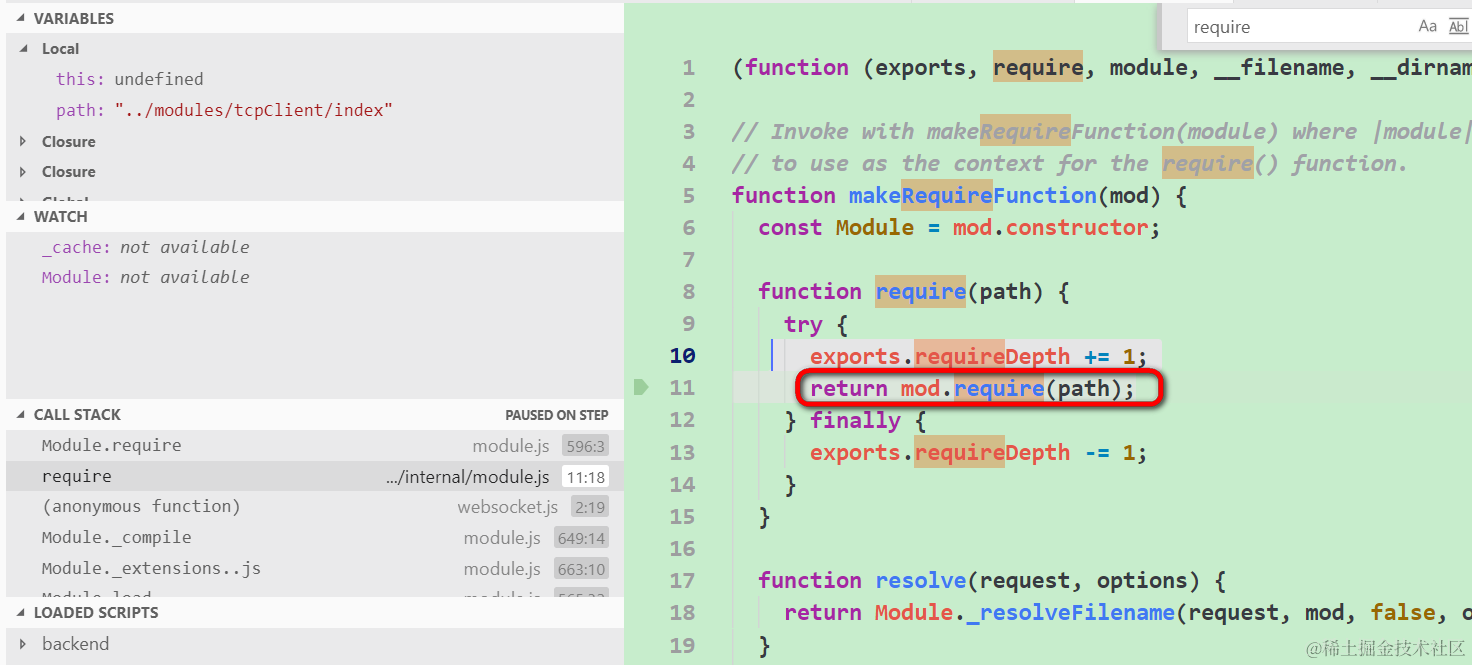Click the 649:14 line badge
Screen dimensions: 1472x665
pyautogui.click(x=581, y=538)
